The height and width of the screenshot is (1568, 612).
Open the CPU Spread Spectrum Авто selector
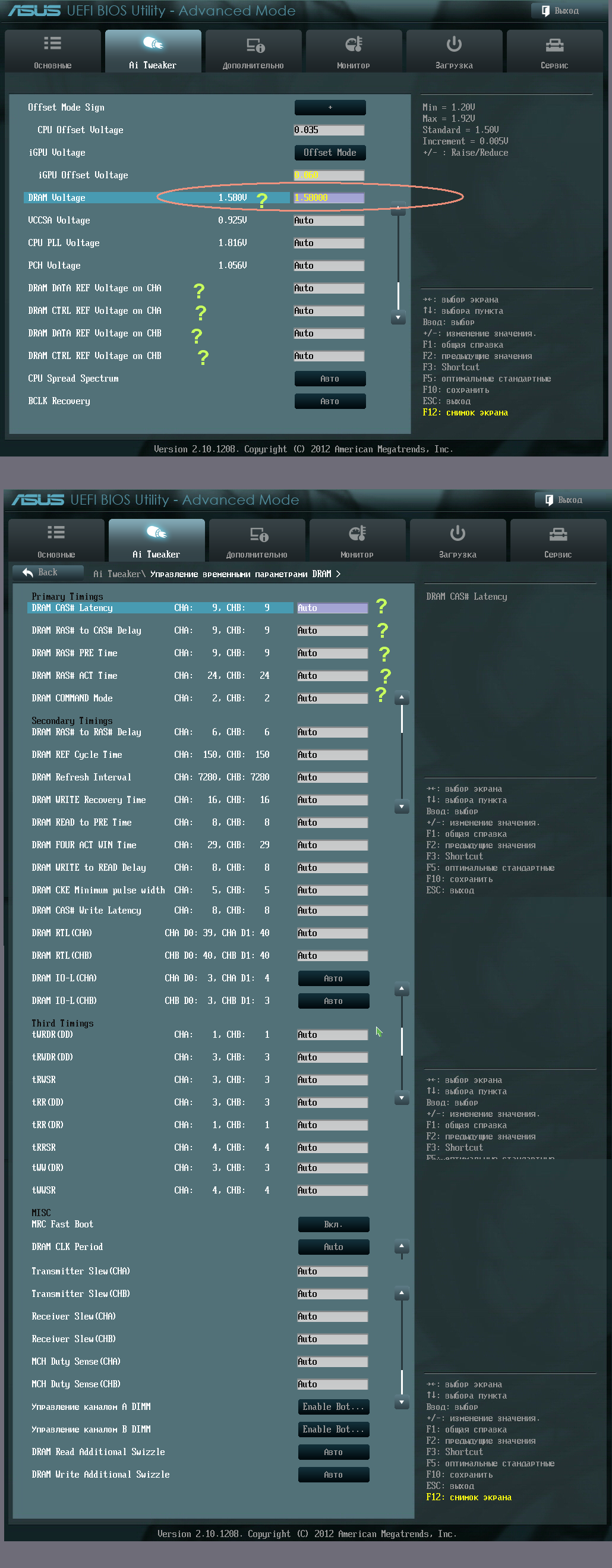point(330,379)
